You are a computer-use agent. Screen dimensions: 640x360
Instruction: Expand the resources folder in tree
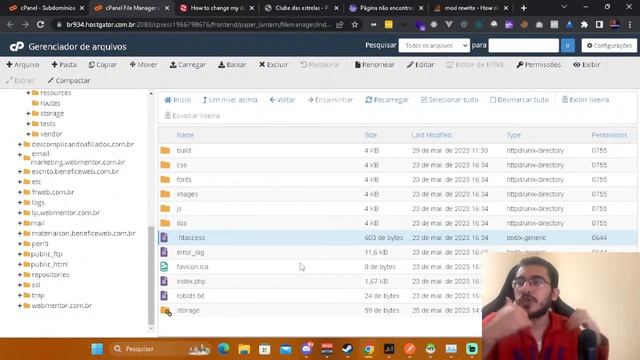28,93
